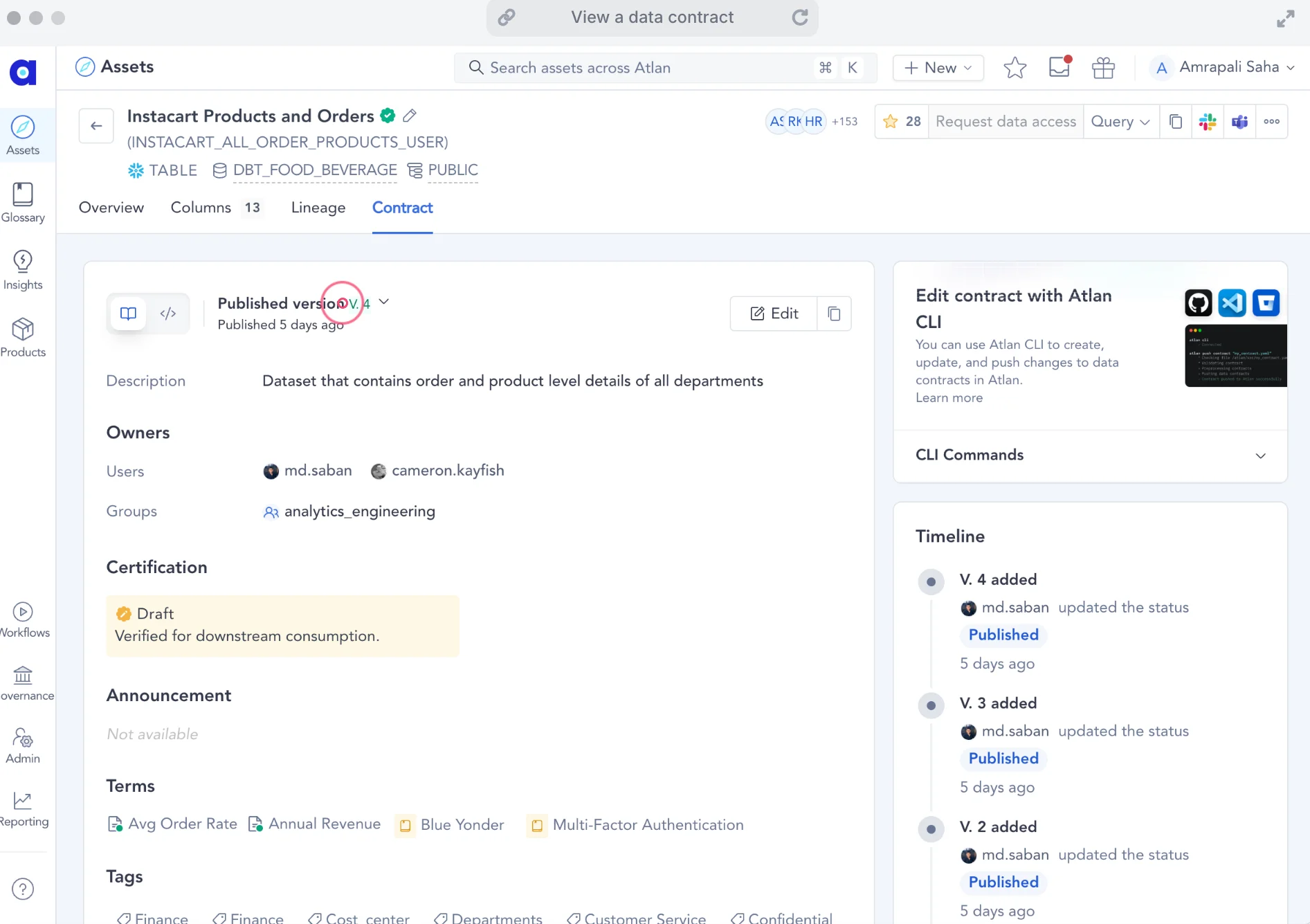Image resolution: width=1310 pixels, height=924 pixels.
Task: Open the GitHub integration for Atlan CLI
Action: tap(1198, 302)
